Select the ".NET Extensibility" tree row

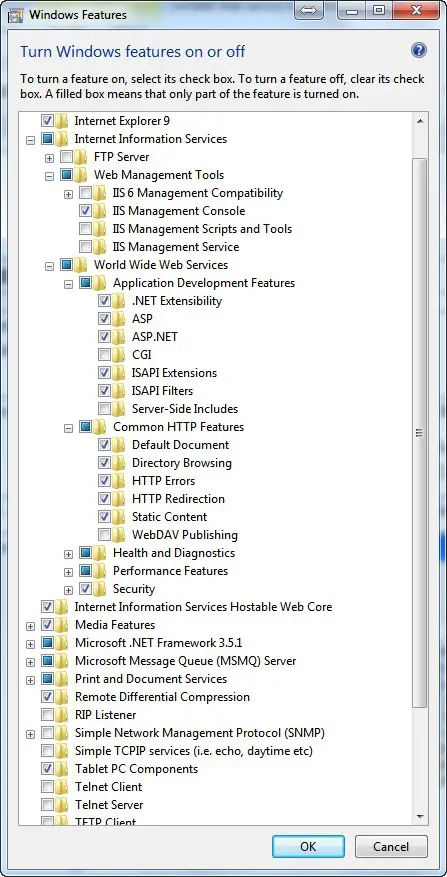(177, 300)
